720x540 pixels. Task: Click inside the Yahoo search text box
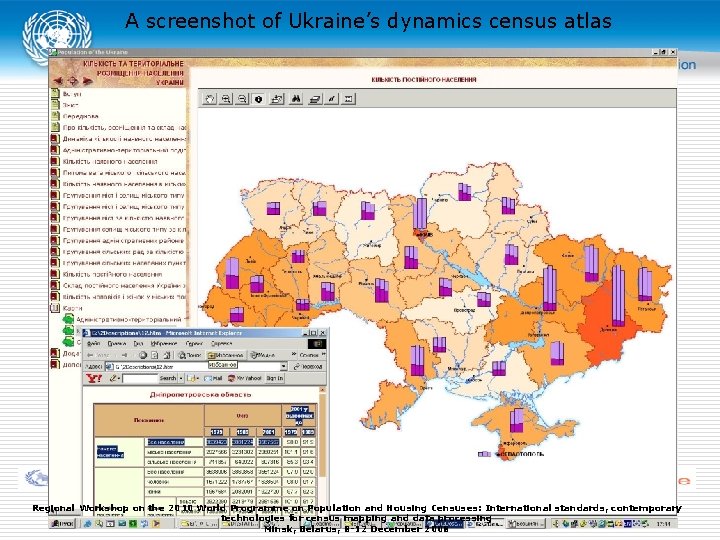[140, 378]
